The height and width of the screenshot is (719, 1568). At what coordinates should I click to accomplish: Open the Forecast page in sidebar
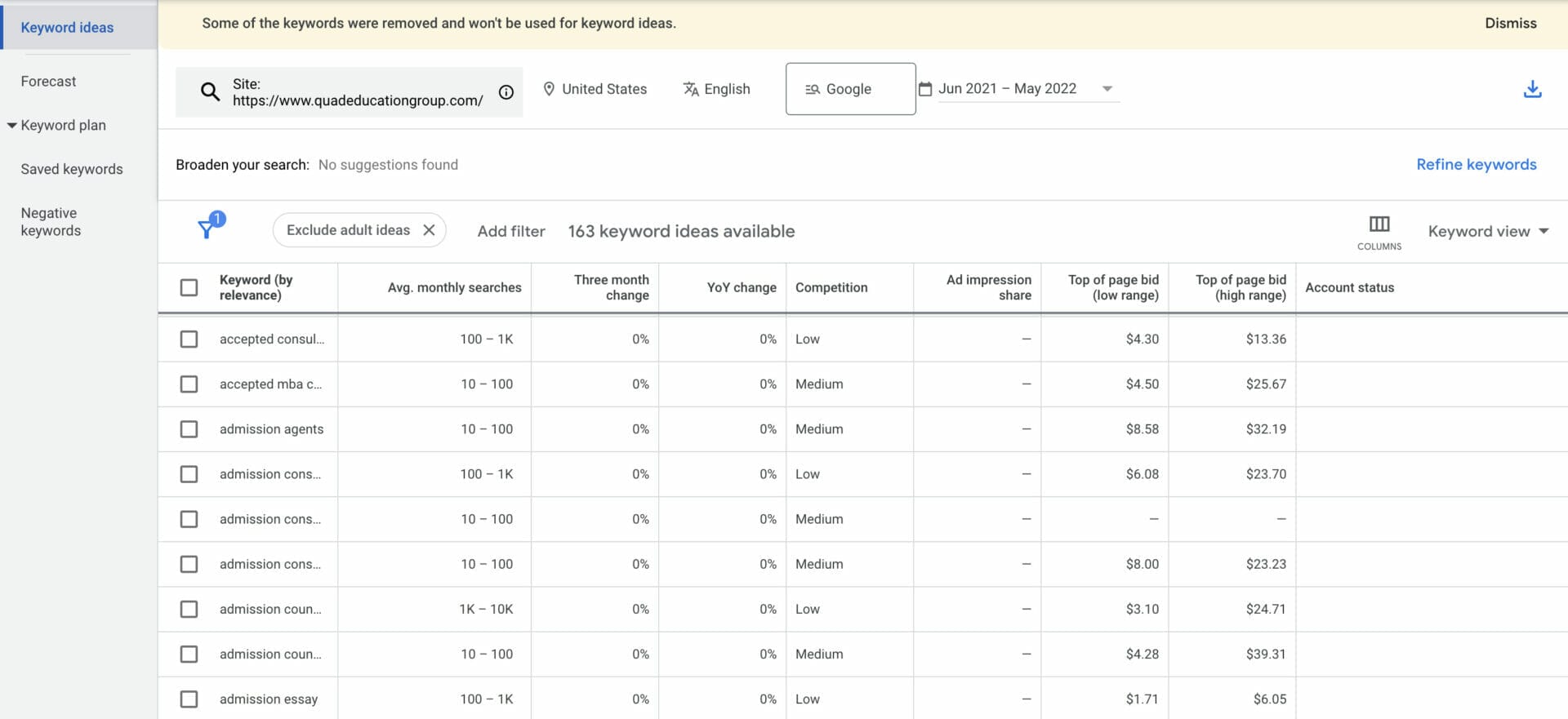click(x=48, y=82)
